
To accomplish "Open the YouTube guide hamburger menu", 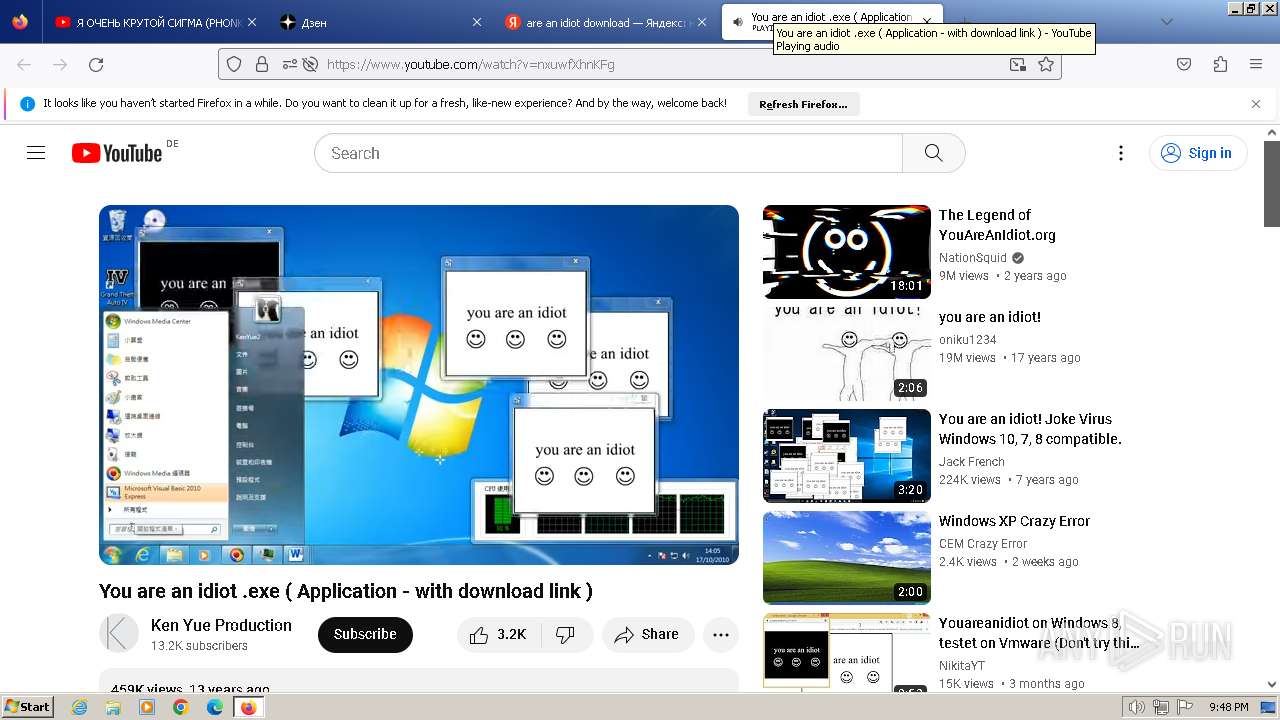I will tap(36, 153).
